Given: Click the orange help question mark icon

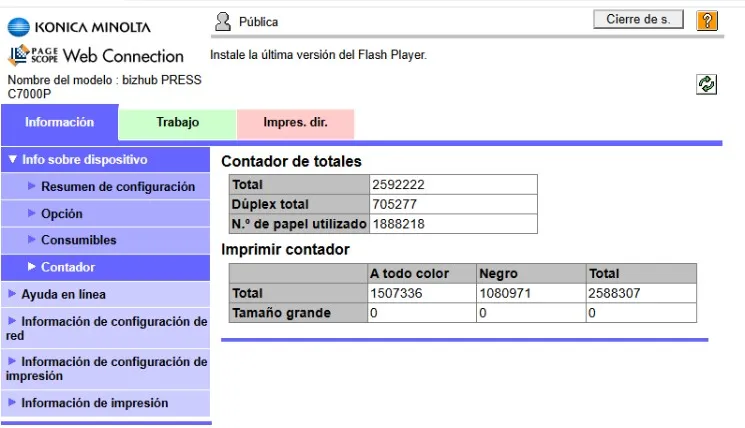Looking at the screenshot, I should pos(707,20).
